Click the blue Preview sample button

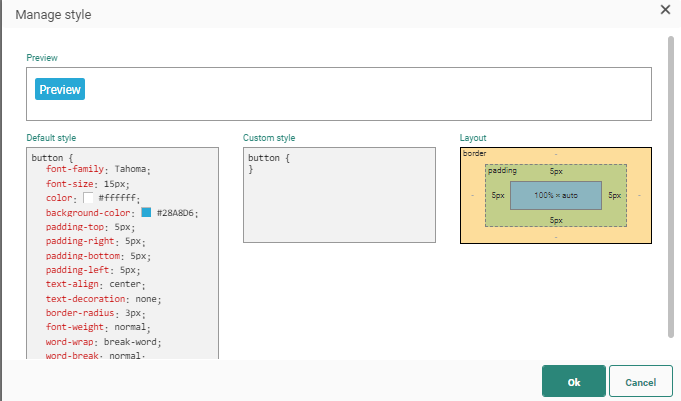pos(60,89)
